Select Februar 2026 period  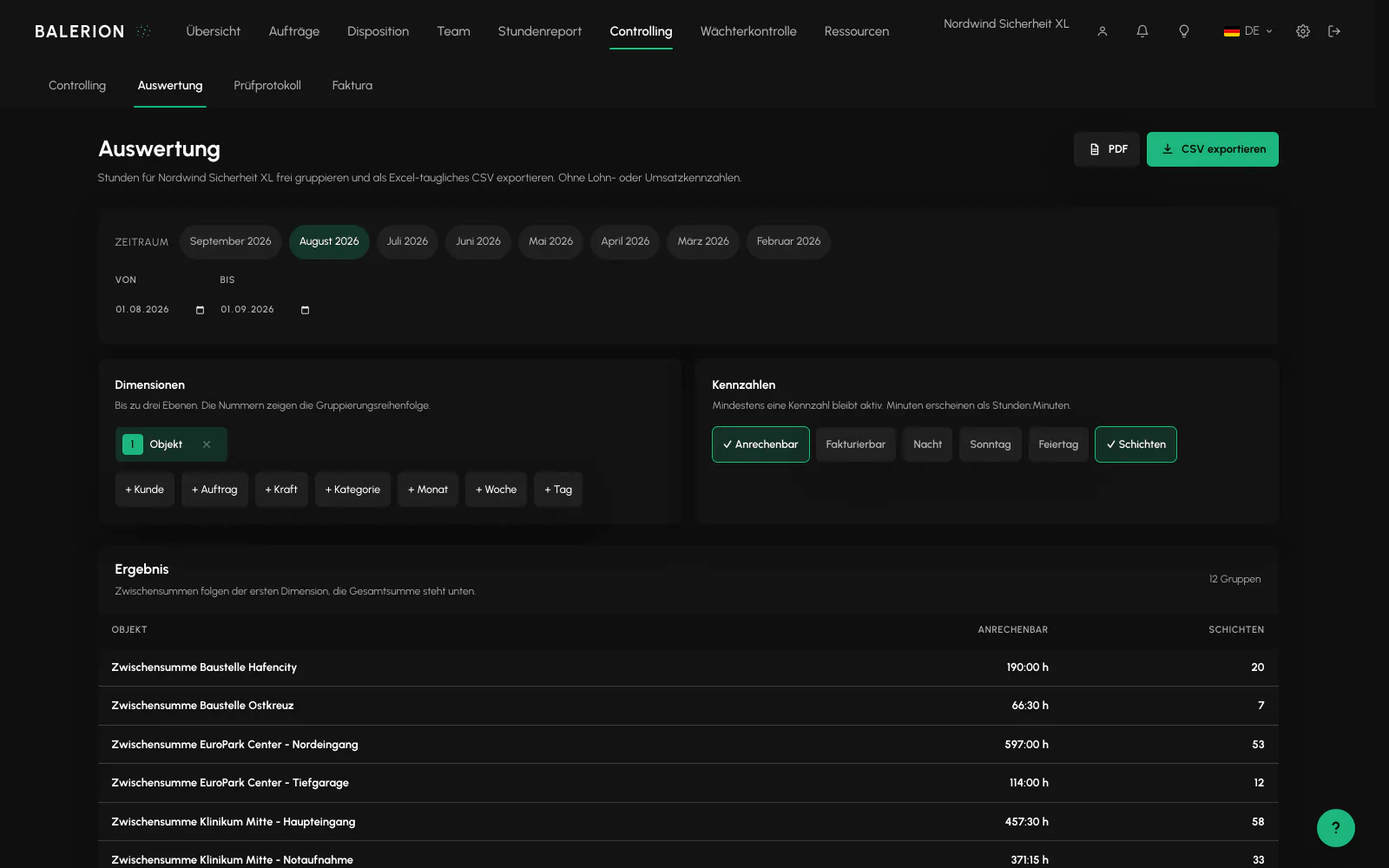point(788,241)
